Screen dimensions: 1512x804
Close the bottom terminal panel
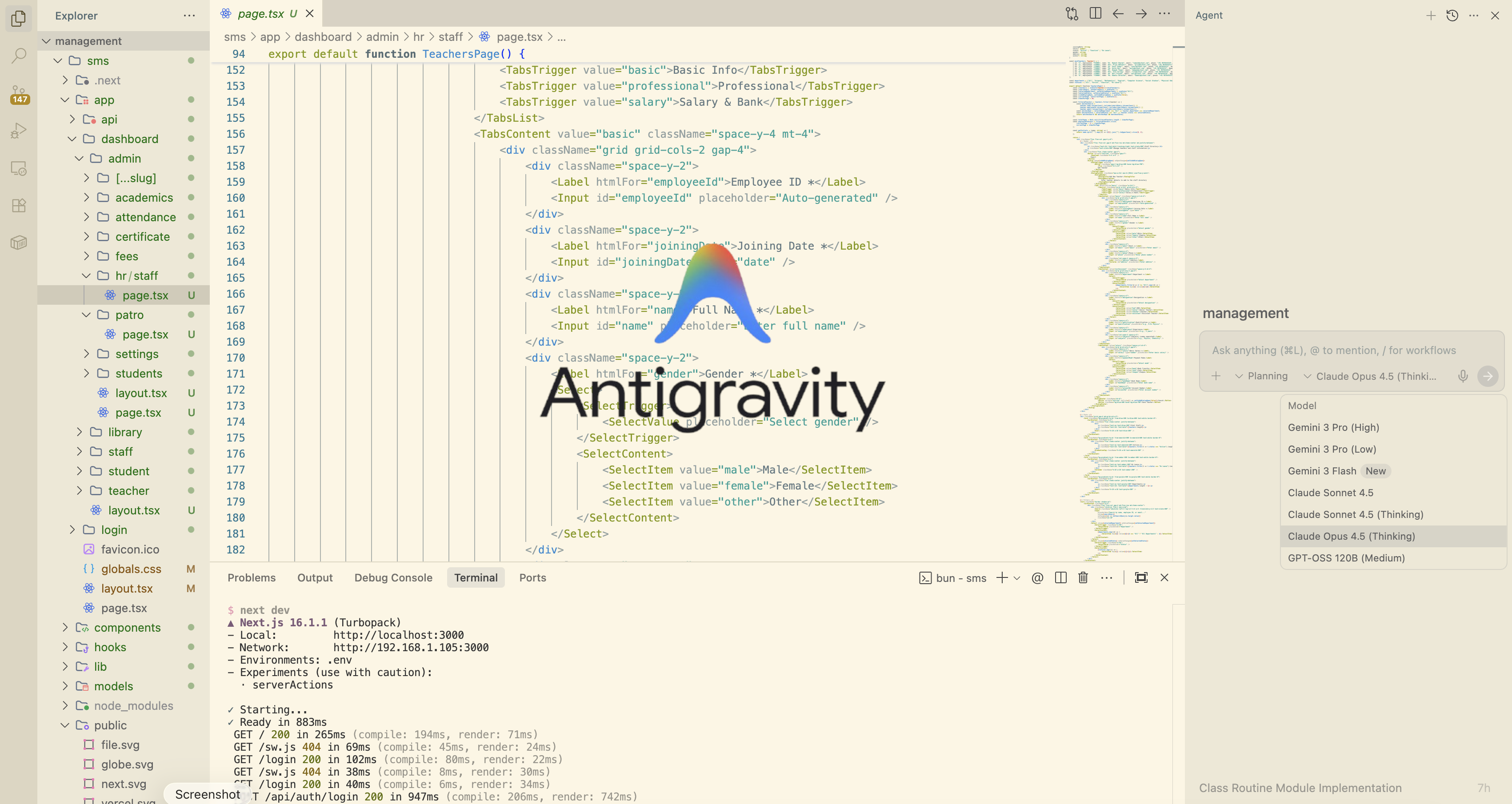(1164, 577)
